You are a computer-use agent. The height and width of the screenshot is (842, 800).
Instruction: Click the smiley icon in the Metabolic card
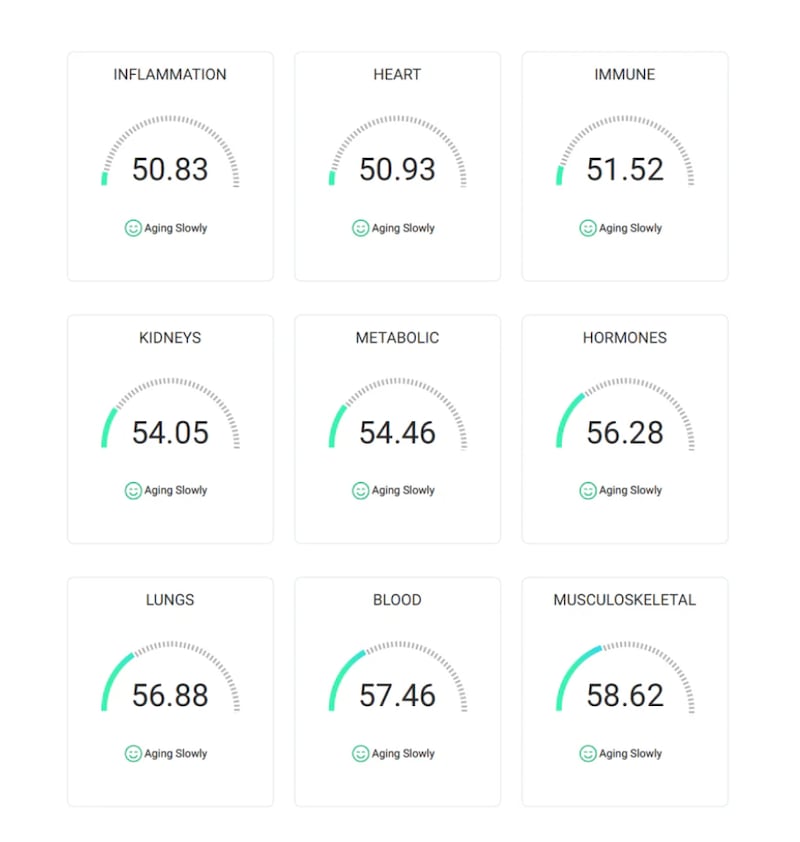[361, 491]
